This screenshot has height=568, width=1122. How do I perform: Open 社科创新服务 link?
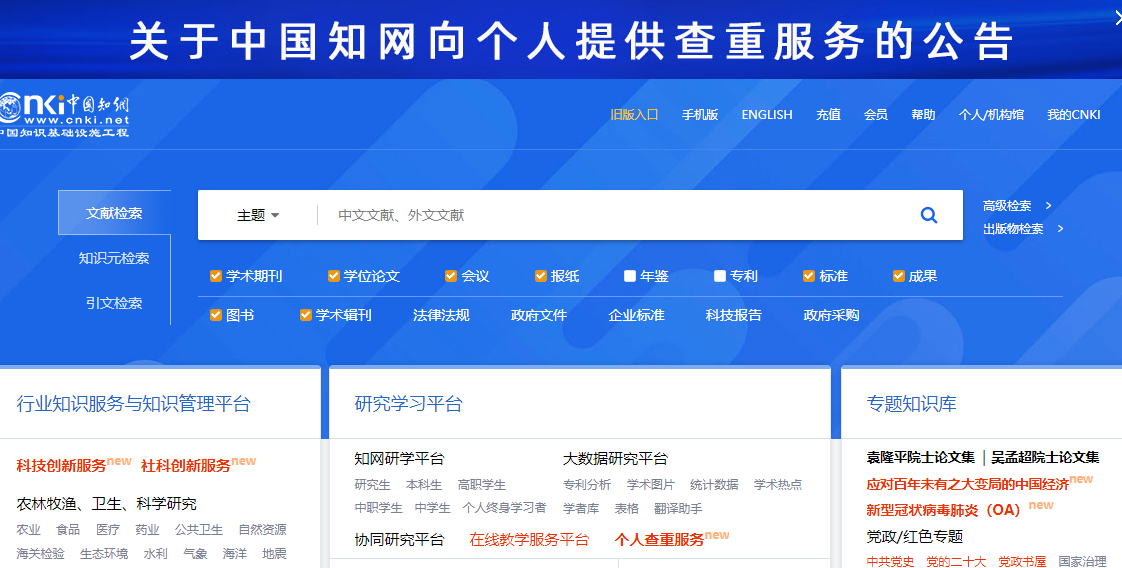[186, 466]
